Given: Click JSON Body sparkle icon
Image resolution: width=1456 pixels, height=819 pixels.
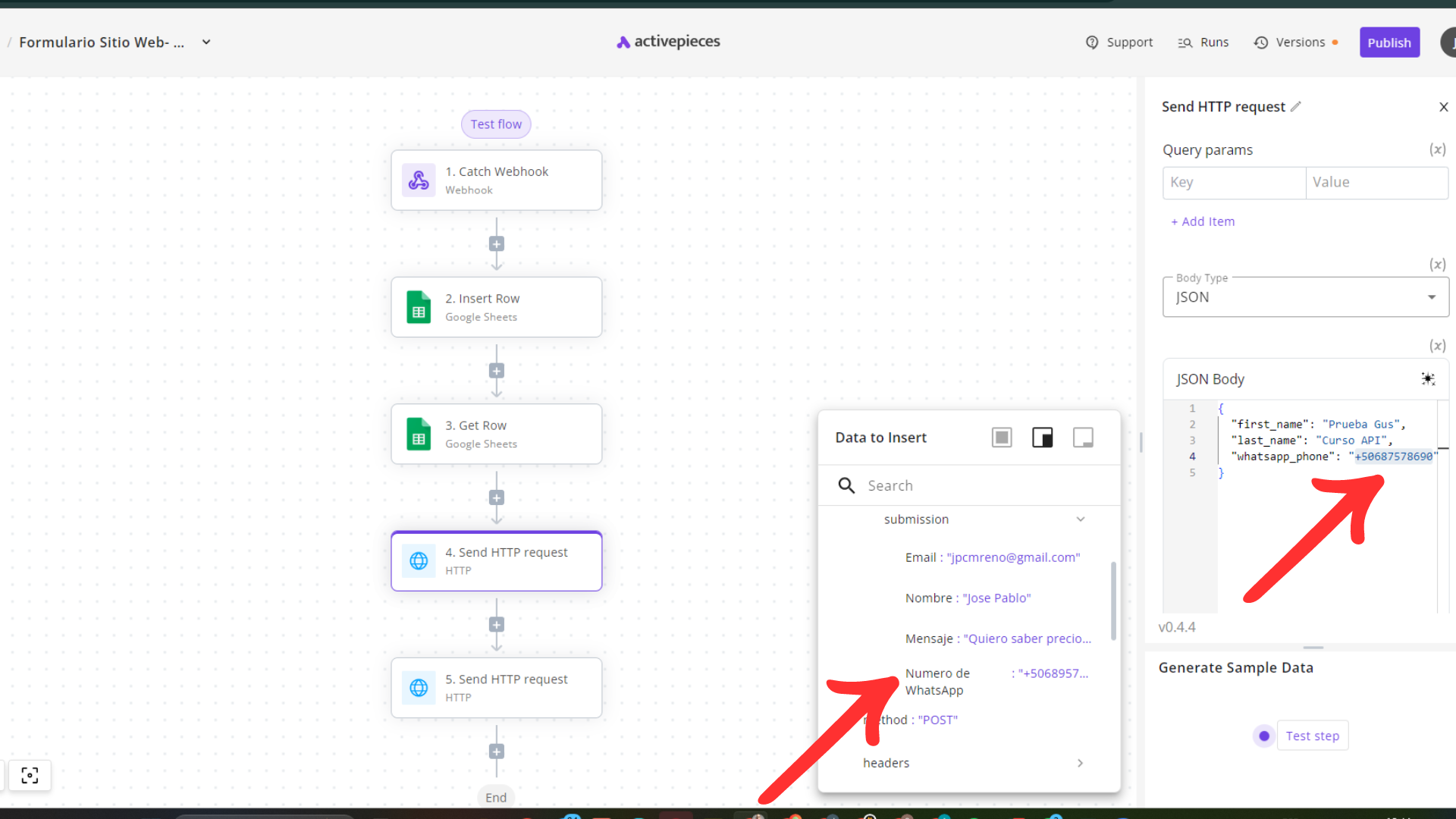Looking at the screenshot, I should pos(1428,379).
